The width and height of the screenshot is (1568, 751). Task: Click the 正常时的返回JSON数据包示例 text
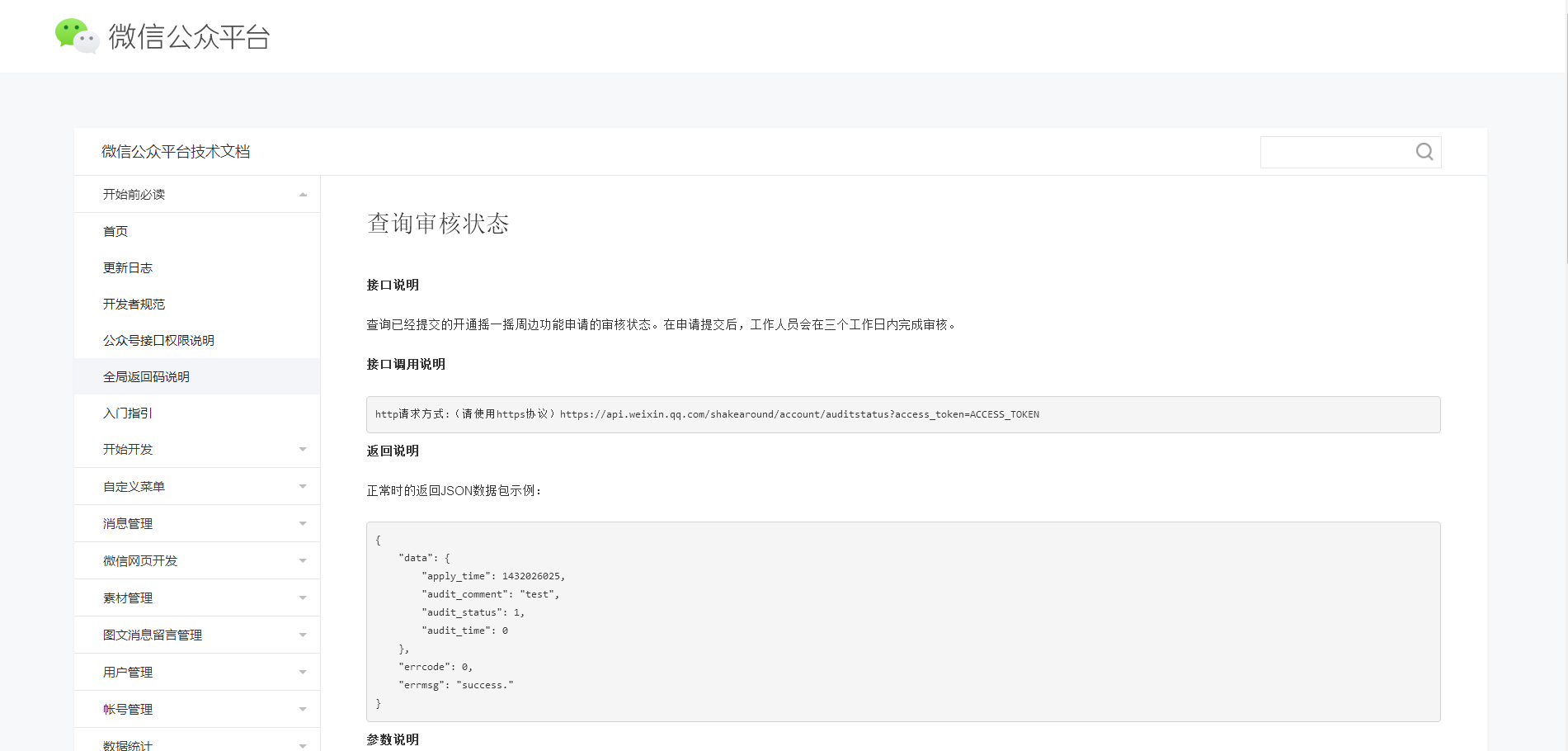coord(454,490)
